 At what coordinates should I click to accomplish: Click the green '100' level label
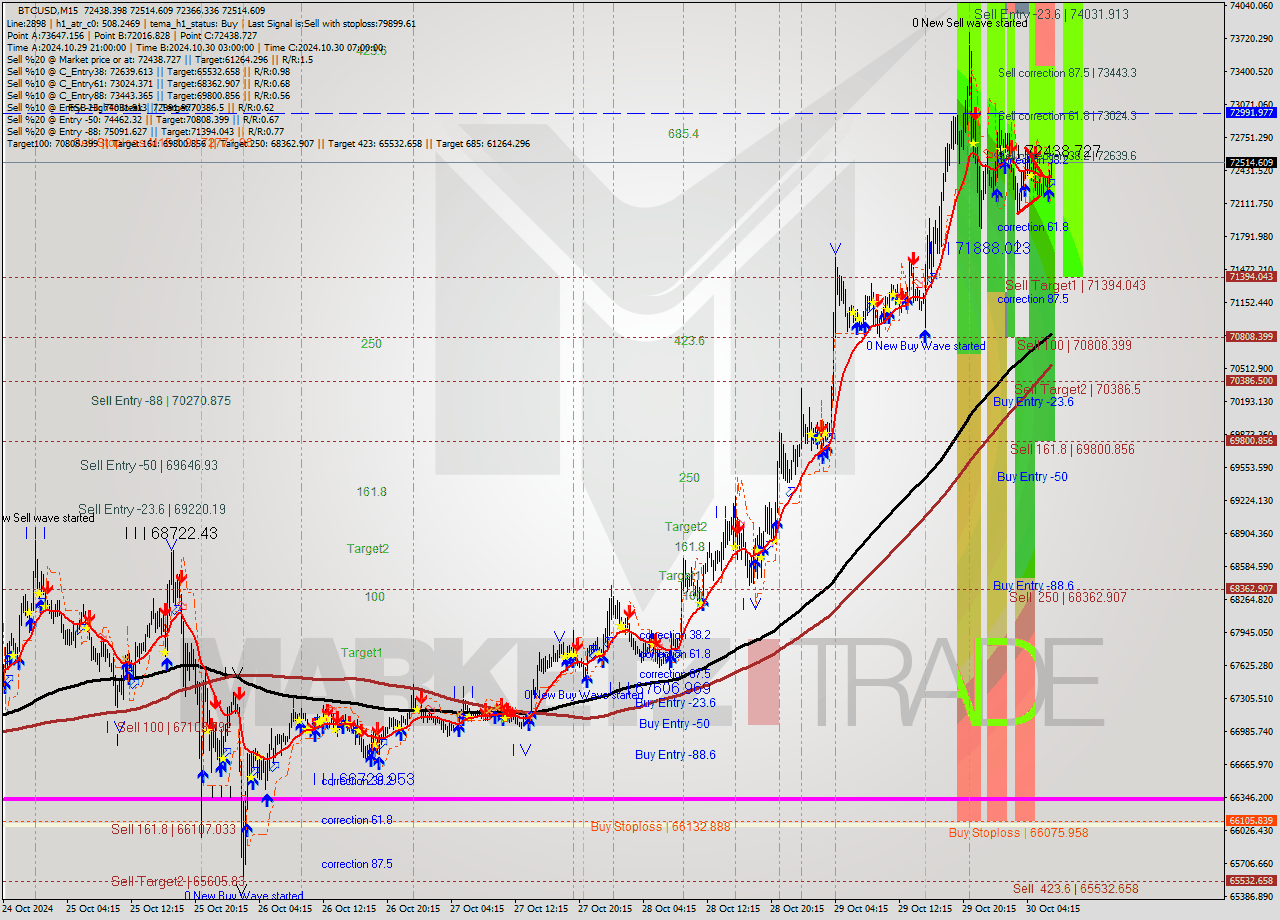click(374, 597)
